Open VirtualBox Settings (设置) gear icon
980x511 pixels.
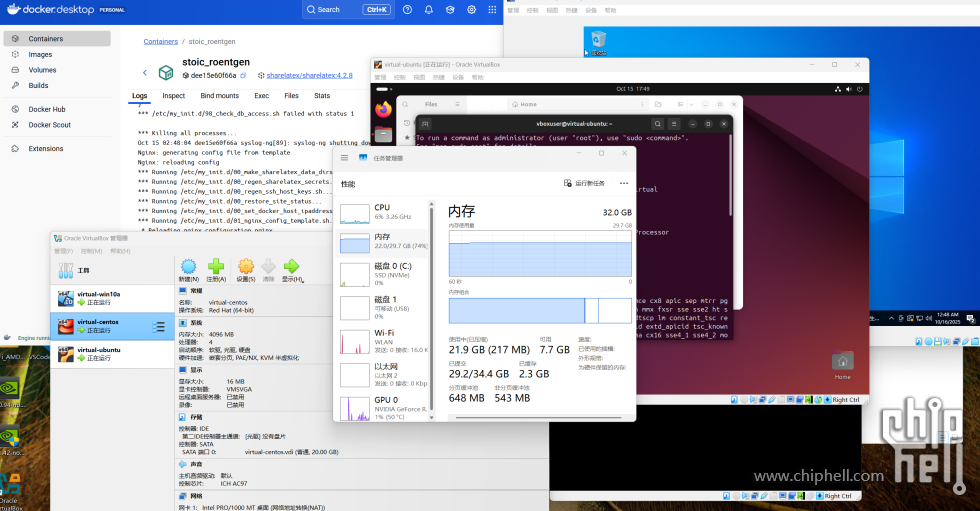(x=245, y=266)
